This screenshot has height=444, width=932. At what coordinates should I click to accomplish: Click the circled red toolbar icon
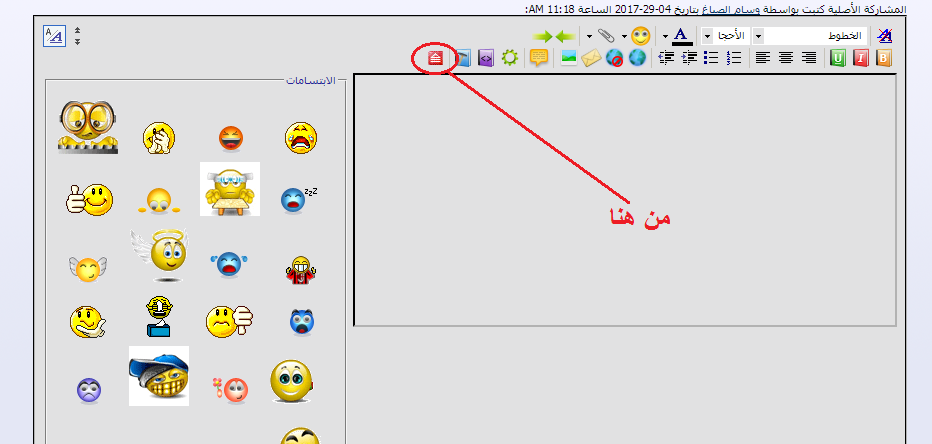[x=436, y=58]
